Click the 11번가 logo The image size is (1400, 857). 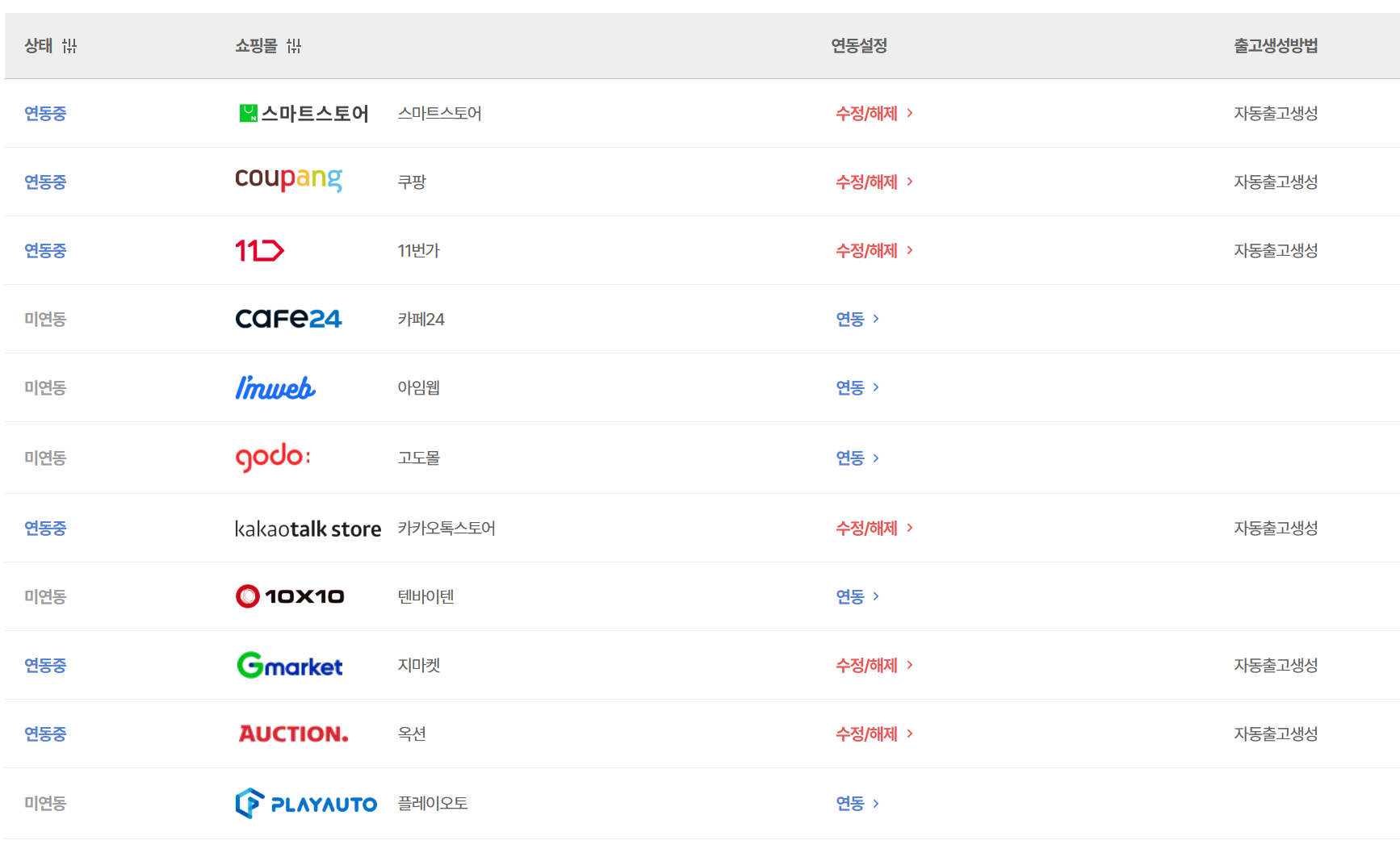pos(259,251)
